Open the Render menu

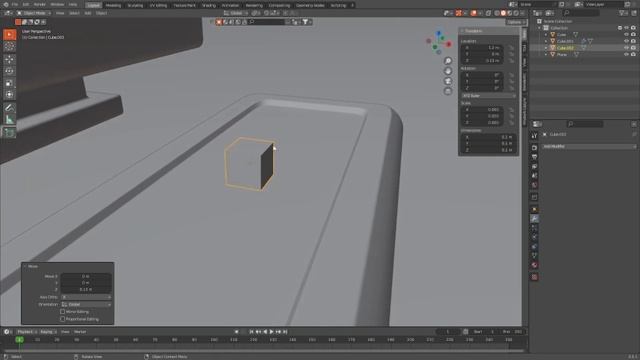(40, 4)
